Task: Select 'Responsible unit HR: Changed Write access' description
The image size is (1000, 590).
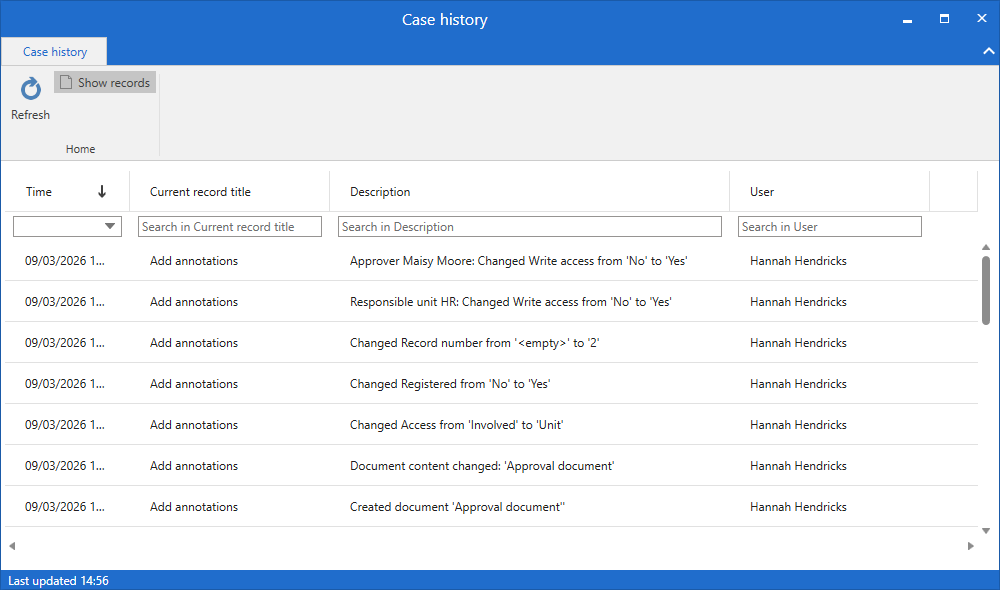Action: 511,302
